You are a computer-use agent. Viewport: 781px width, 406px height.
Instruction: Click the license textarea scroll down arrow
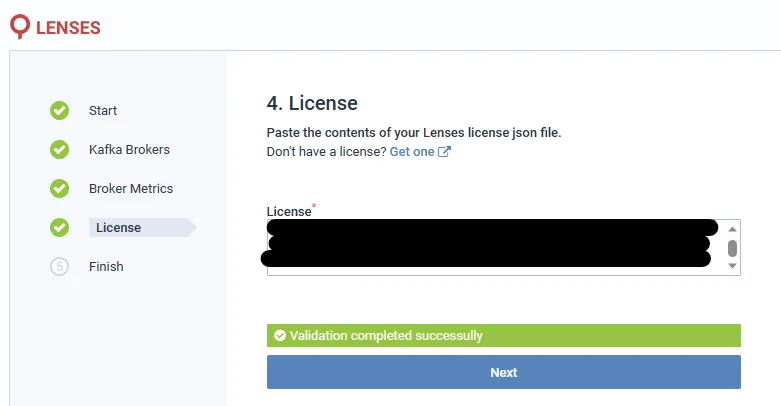coord(732,266)
